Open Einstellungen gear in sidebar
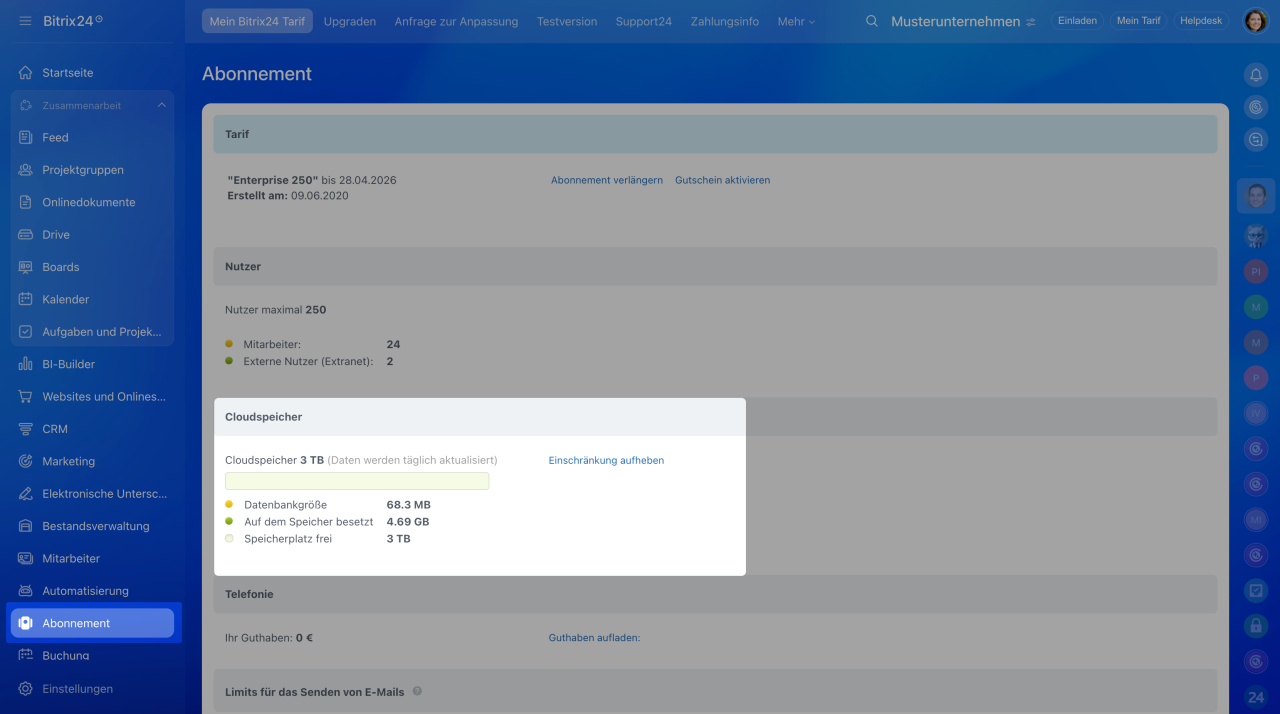The width and height of the screenshot is (1280, 714). [x=26, y=689]
